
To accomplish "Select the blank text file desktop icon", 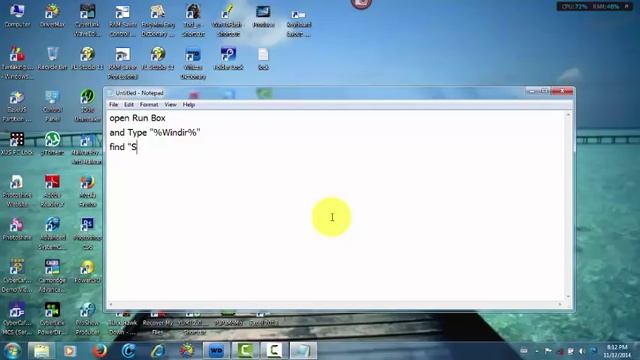I will pyautogui.click(x=263, y=59).
